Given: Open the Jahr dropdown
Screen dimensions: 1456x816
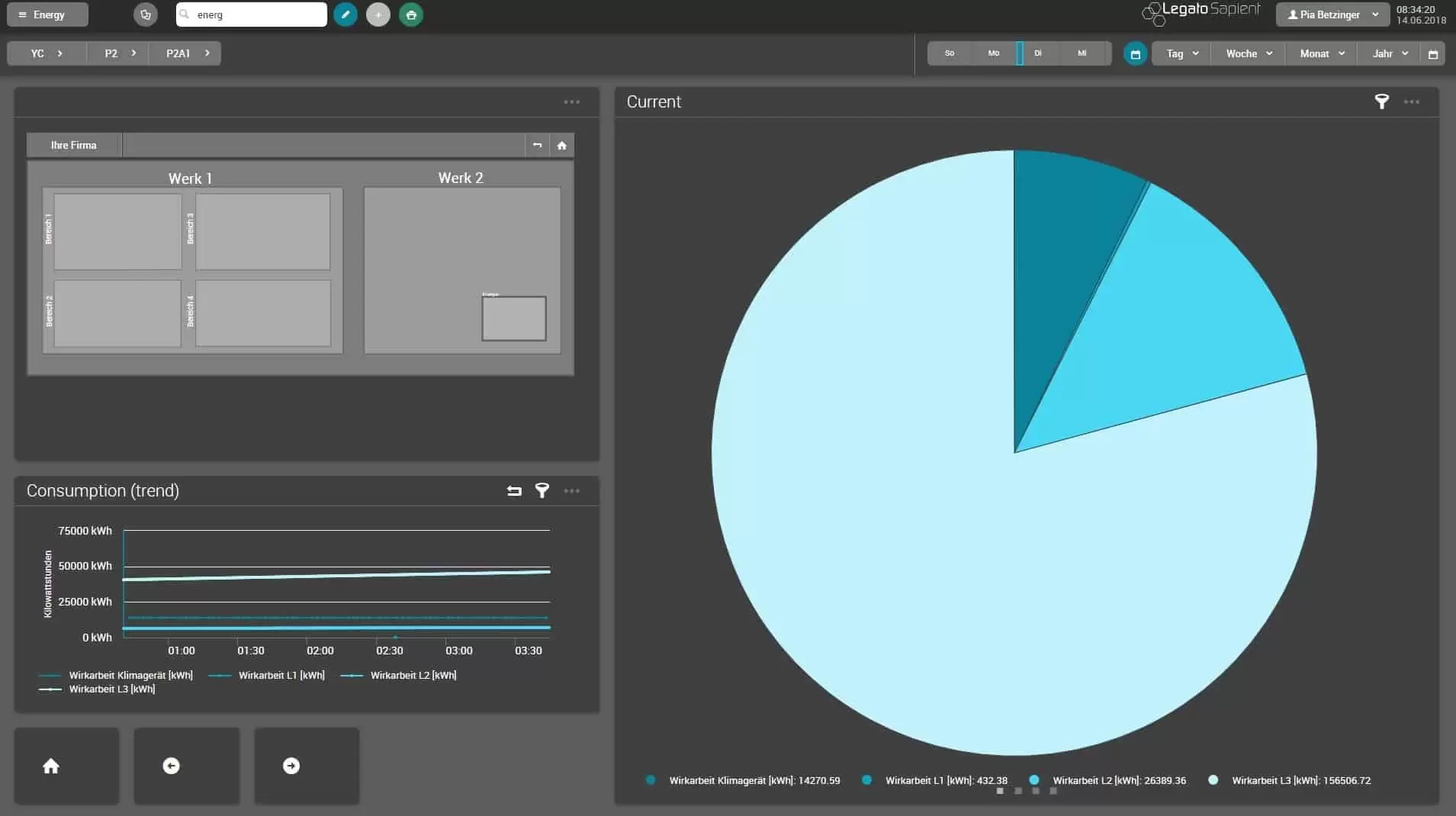Looking at the screenshot, I should click(1390, 53).
